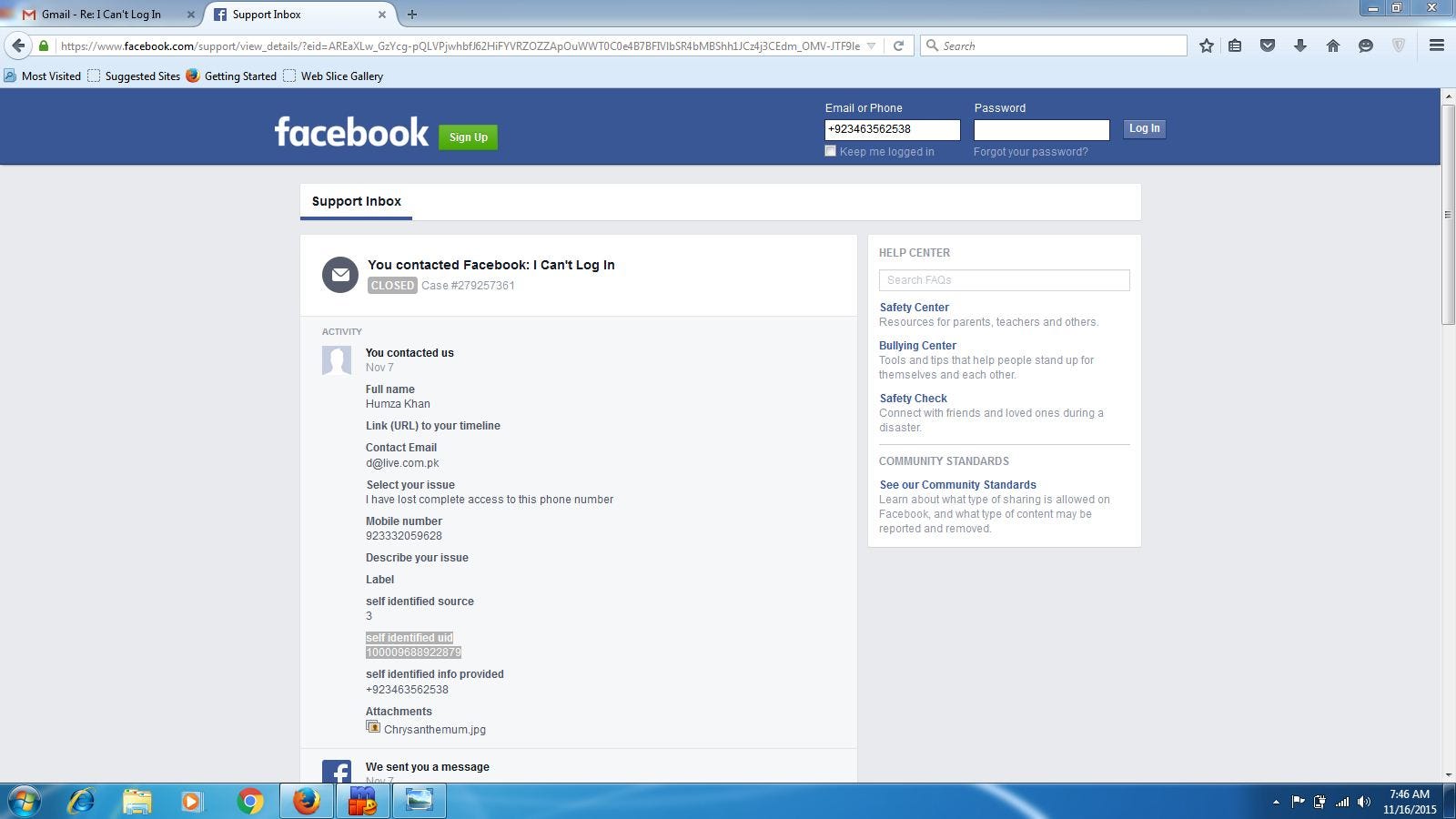1456x819 pixels.
Task: Bookmark this page with the star icon
Action: pos(1206,45)
